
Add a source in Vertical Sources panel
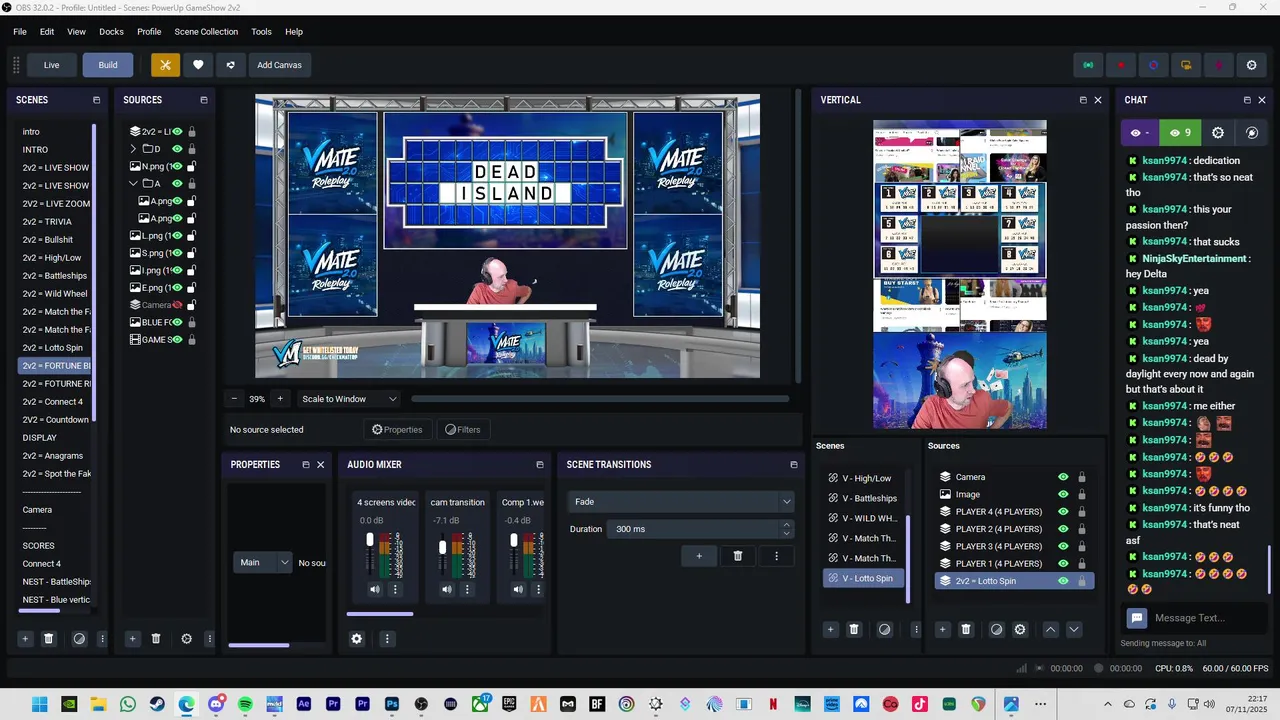coord(942,629)
